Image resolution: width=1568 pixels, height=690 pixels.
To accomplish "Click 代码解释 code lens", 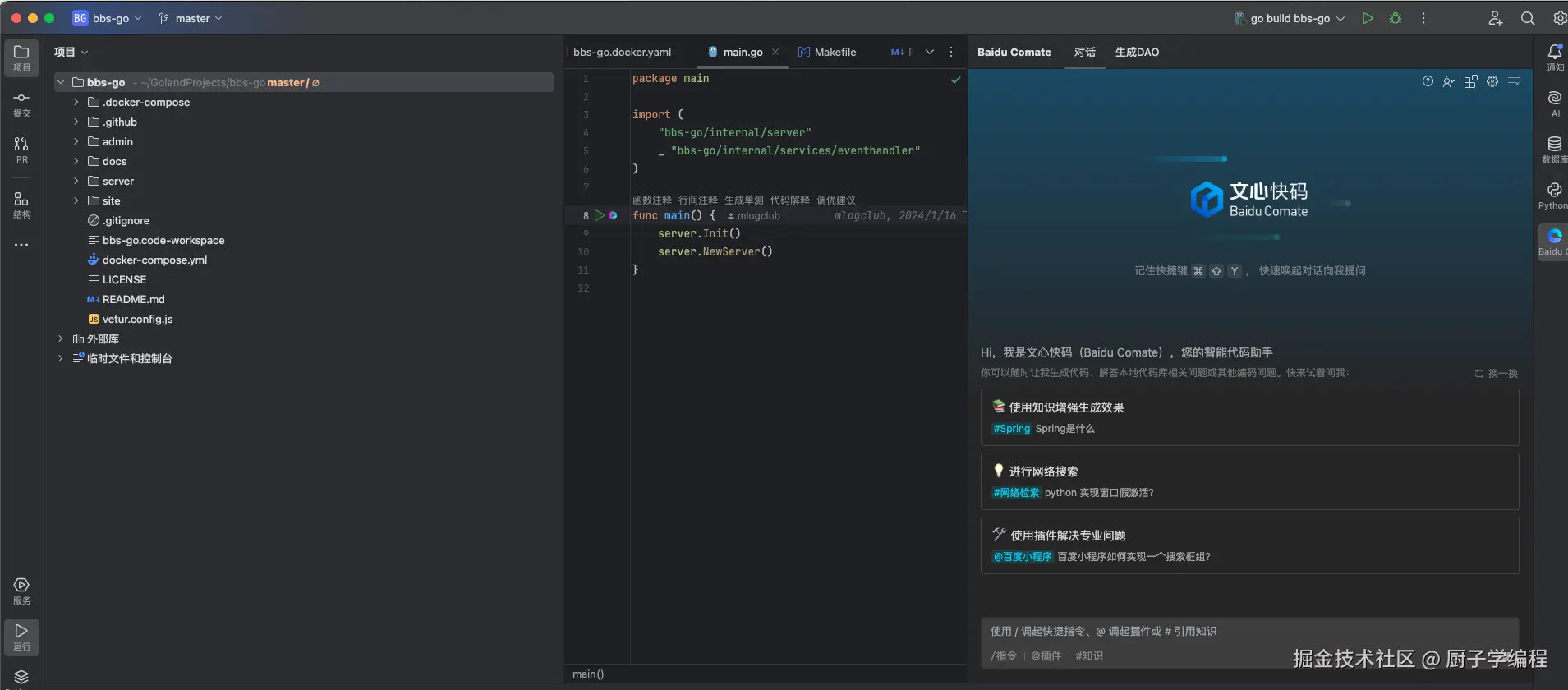I will (789, 200).
